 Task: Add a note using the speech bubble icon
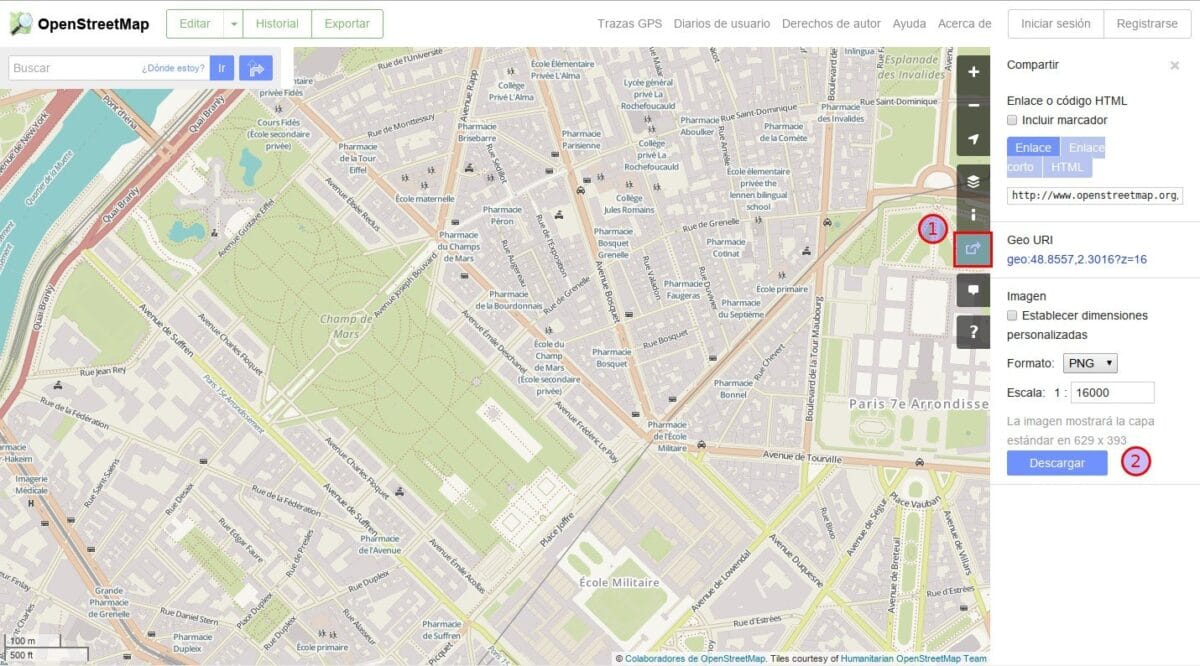tap(973, 290)
